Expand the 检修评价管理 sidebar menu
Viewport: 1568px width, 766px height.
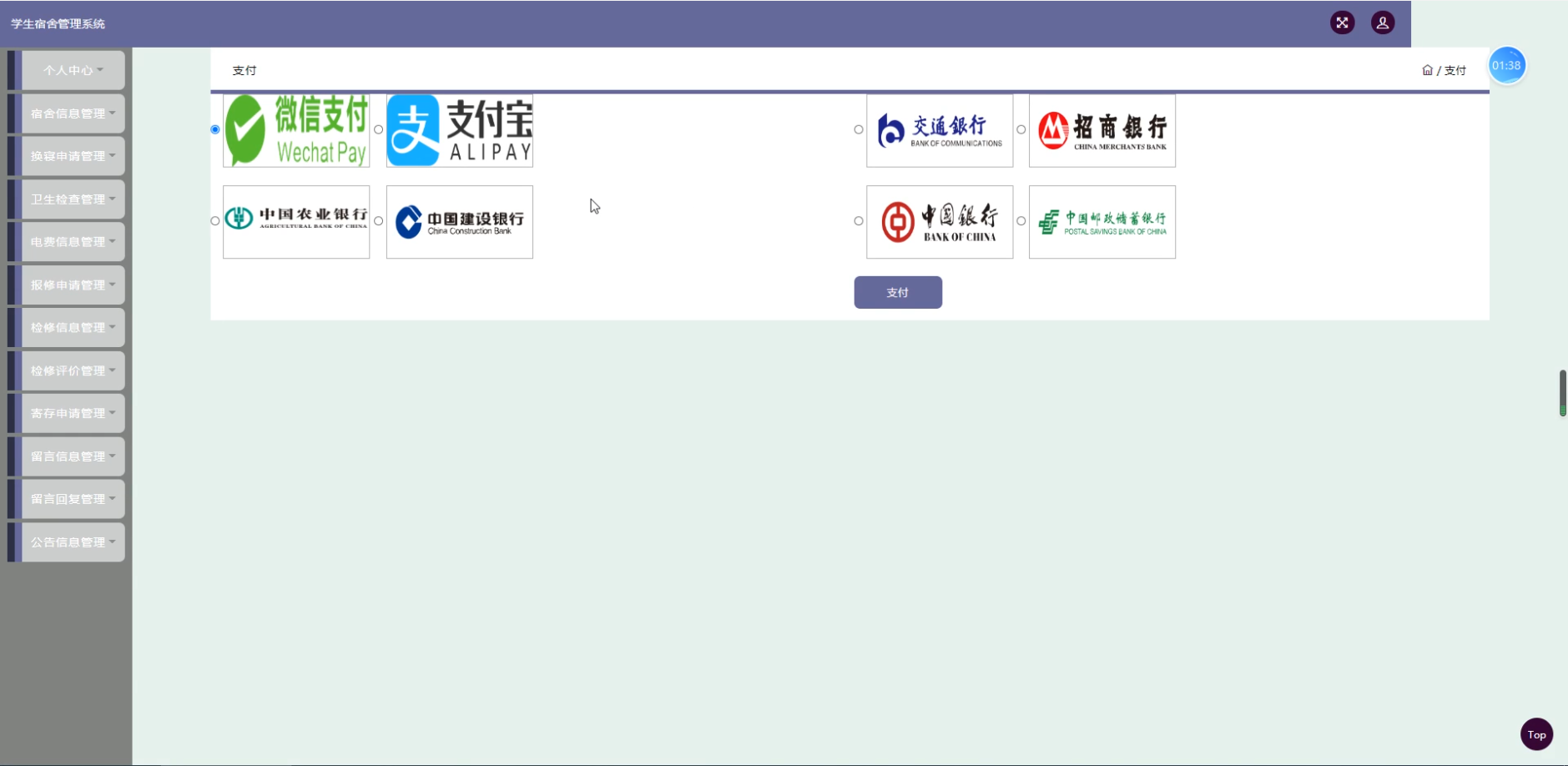tap(73, 370)
